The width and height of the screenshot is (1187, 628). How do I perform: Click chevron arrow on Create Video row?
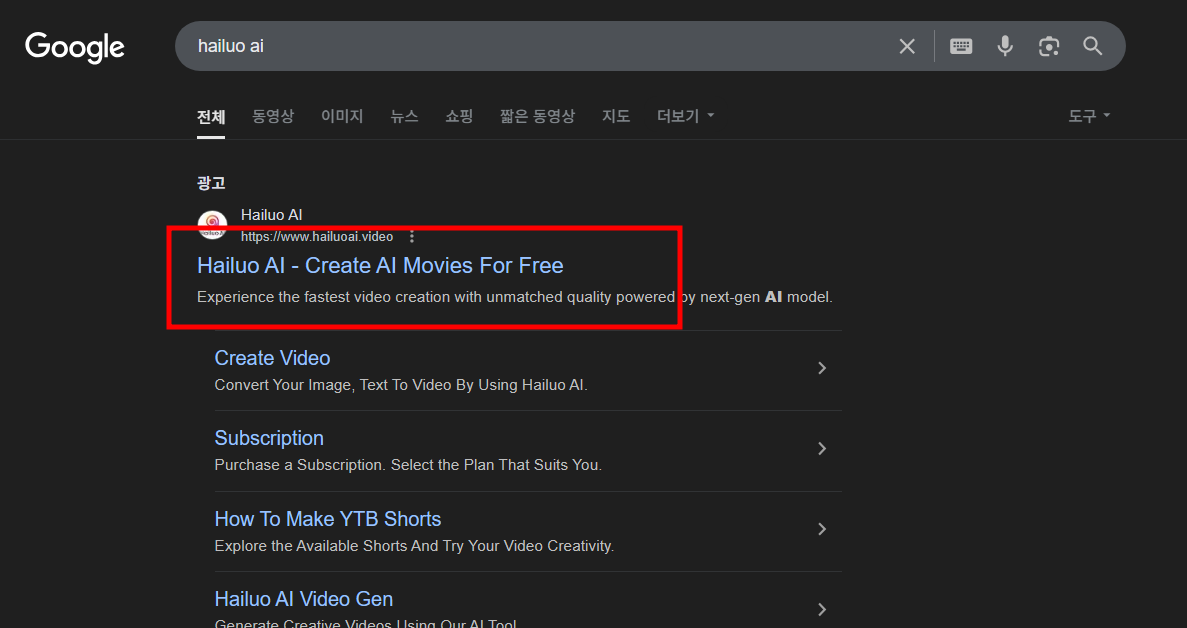[x=822, y=368]
